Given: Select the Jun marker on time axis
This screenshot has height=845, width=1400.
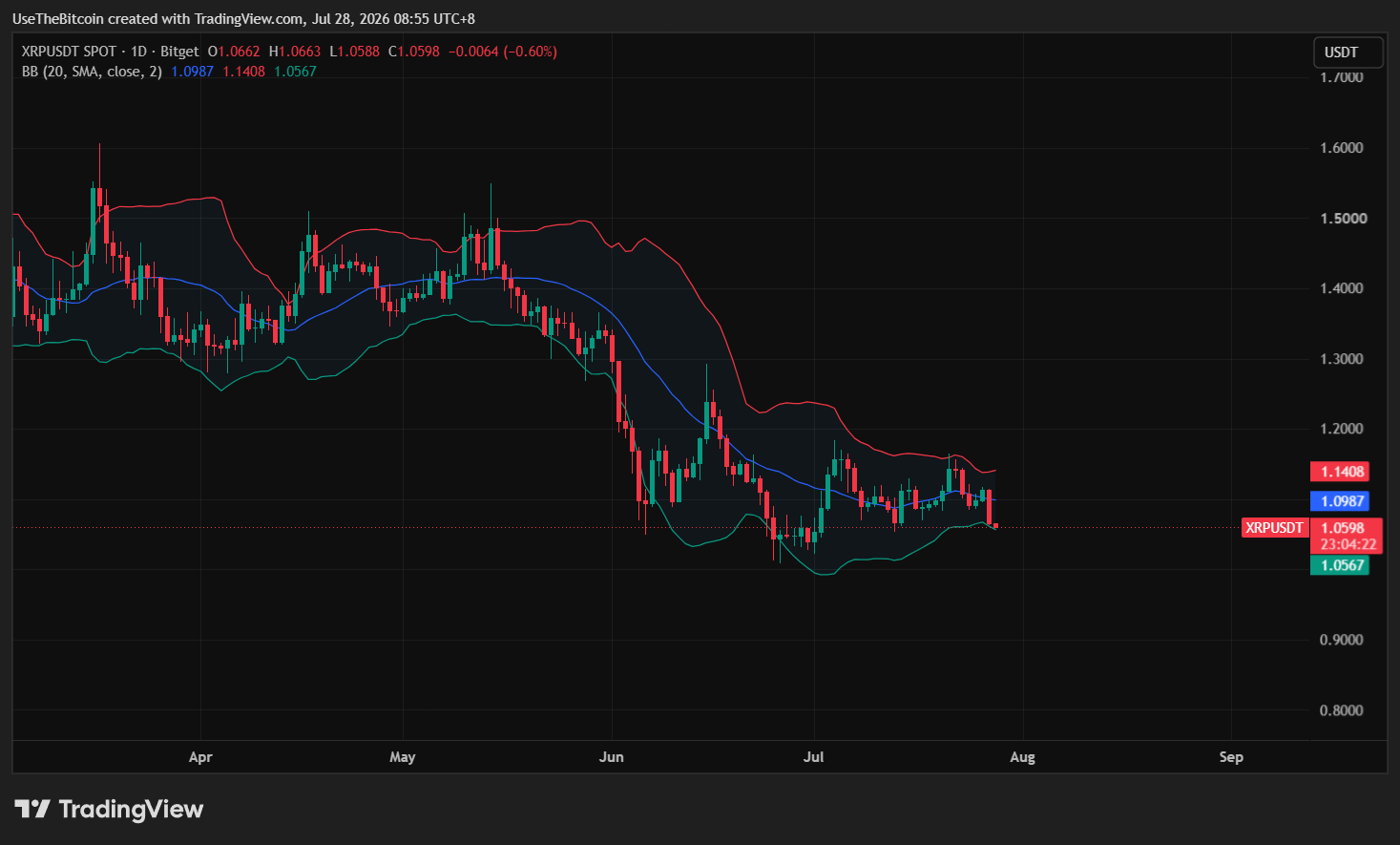Looking at the screenshot, I should pyautogui.click(x=611, y=757).
